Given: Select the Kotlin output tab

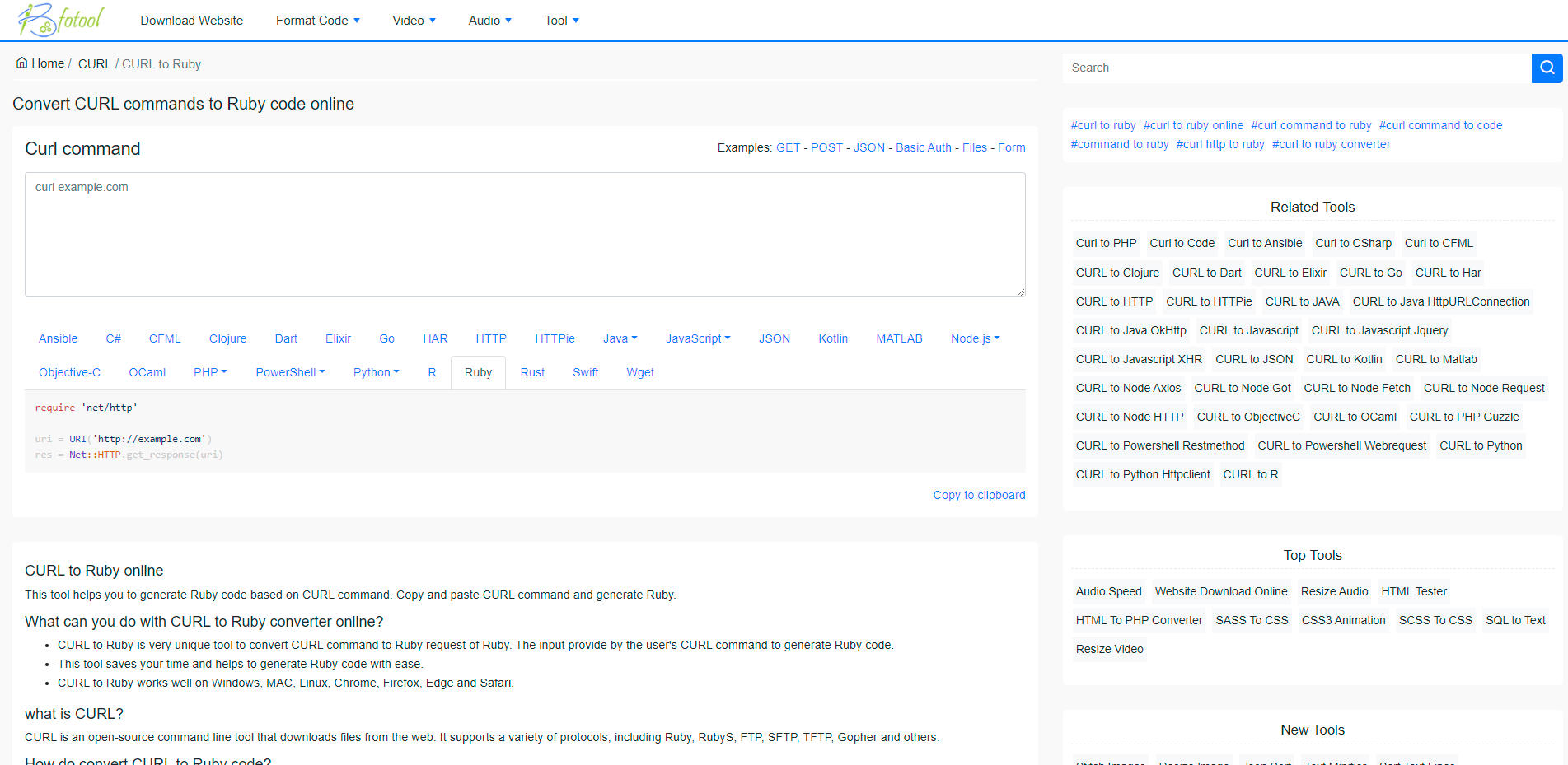Looking at the screenshot, I should tap(833, 338).
